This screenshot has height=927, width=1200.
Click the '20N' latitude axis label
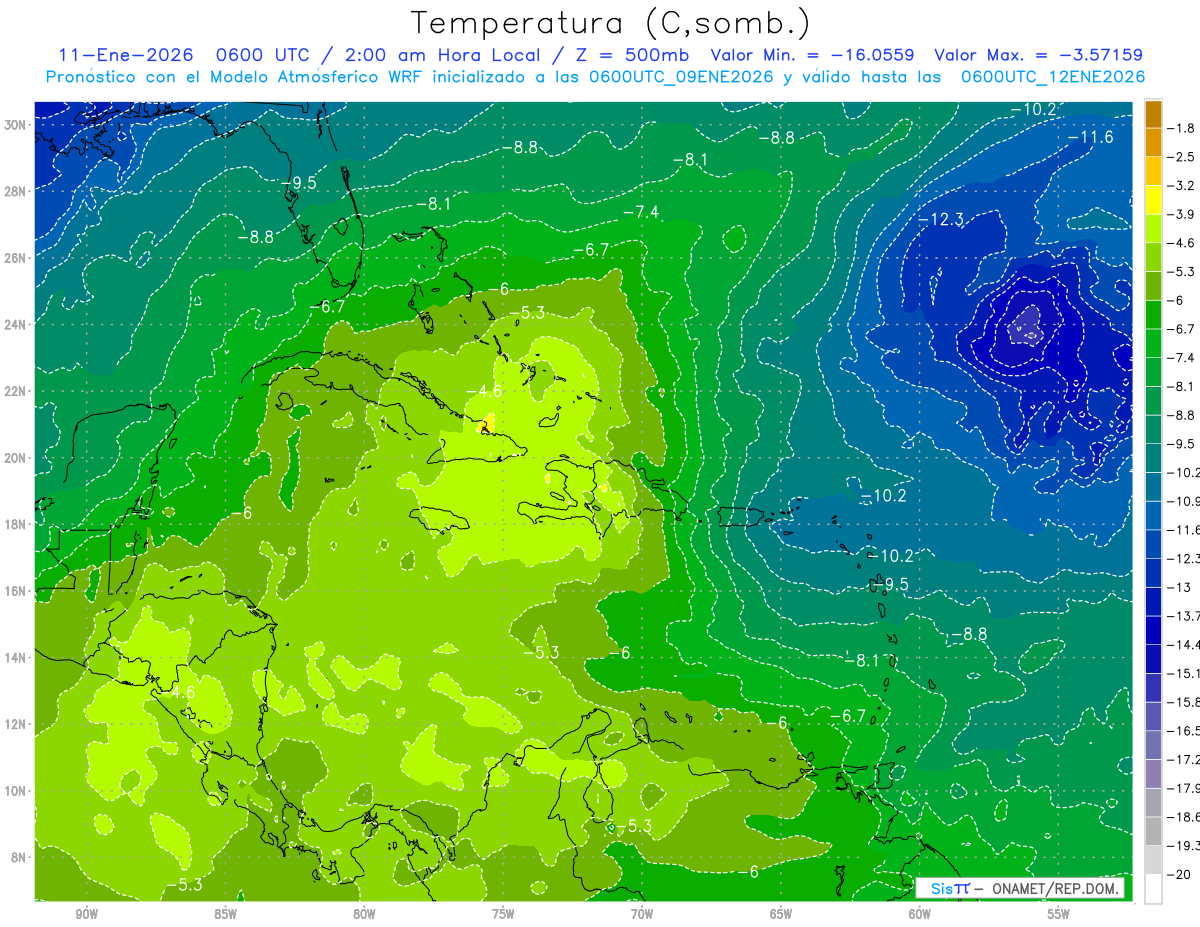pyautogui.click(x=17, y=457)
